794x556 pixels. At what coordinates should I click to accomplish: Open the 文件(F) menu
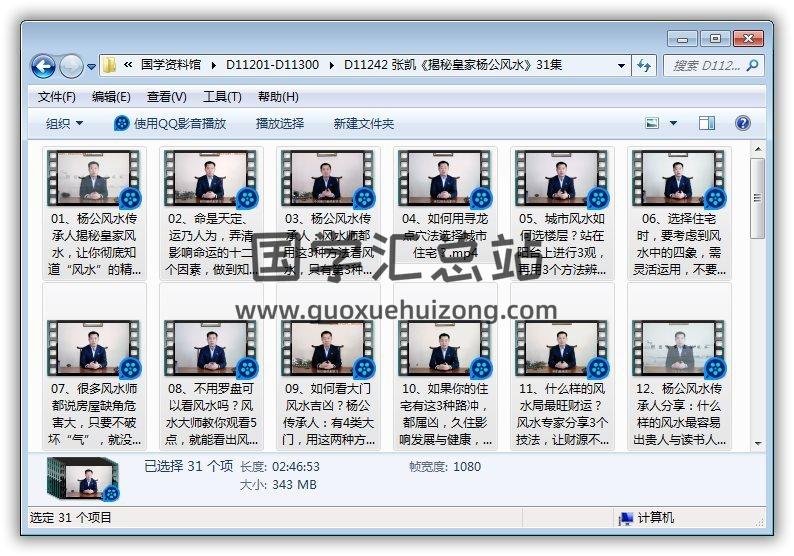(57, 97)
